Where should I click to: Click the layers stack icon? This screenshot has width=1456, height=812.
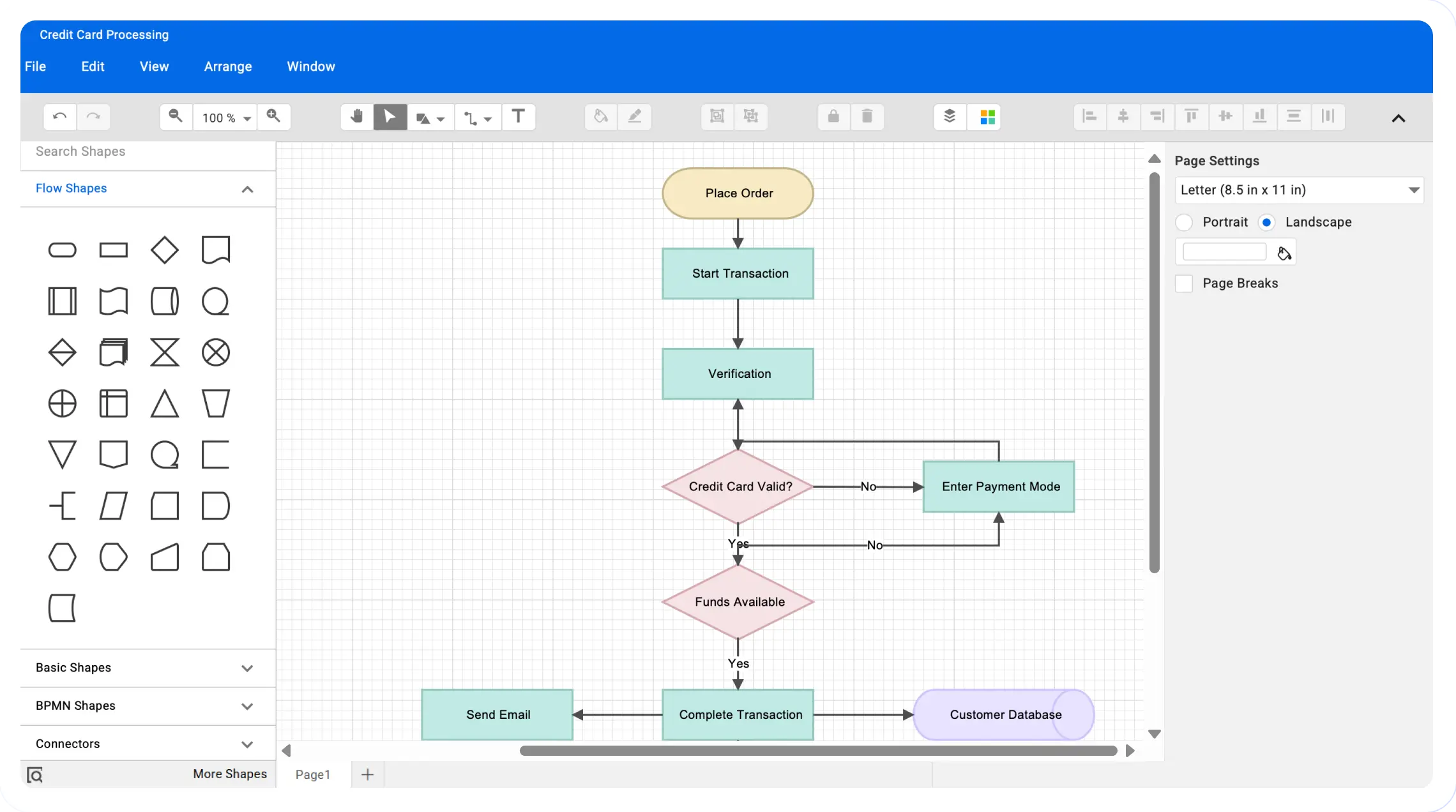click(x=950, y=117)
